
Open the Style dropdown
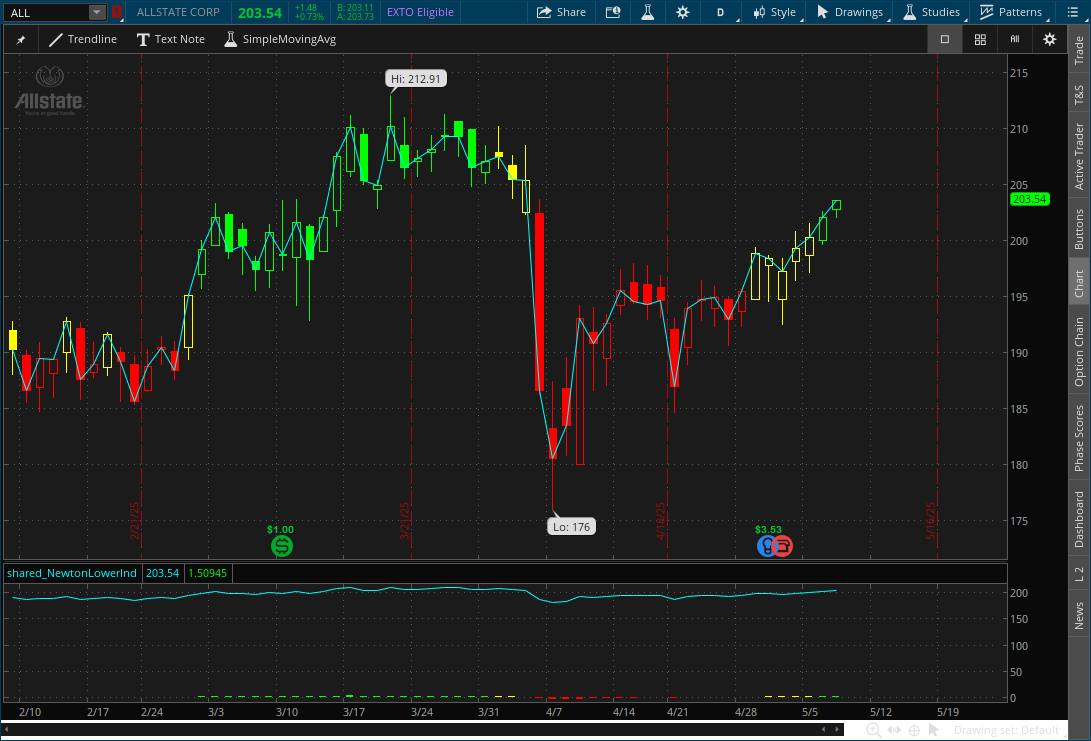775,12
